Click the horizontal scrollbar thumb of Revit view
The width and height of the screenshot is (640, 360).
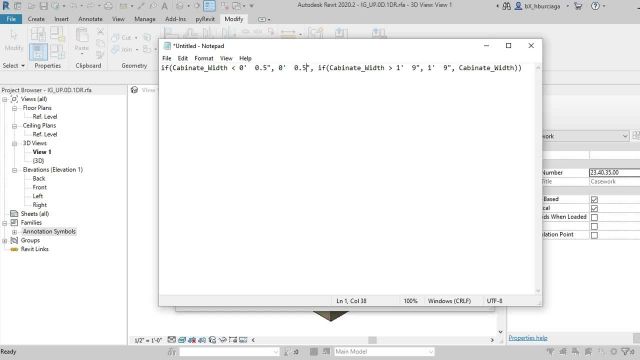pyautogui.click(x=372, y=340)
